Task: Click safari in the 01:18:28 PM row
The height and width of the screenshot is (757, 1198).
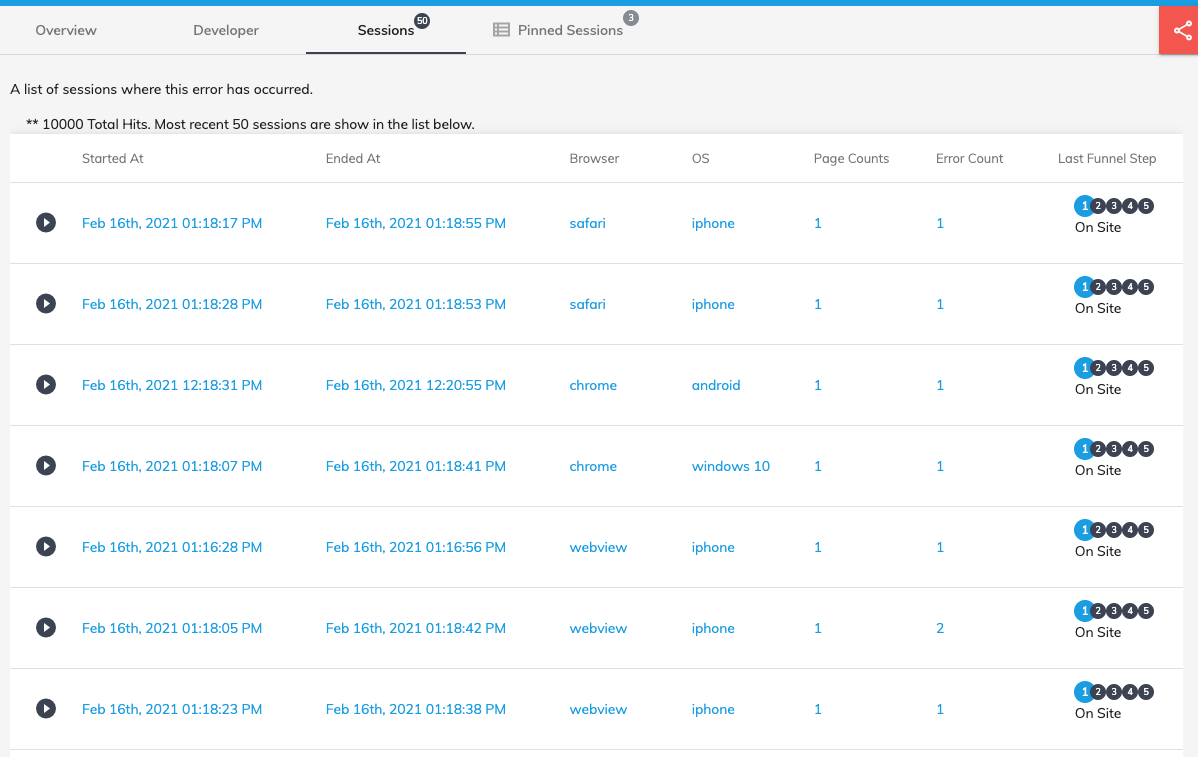Action: coord(588,304)
